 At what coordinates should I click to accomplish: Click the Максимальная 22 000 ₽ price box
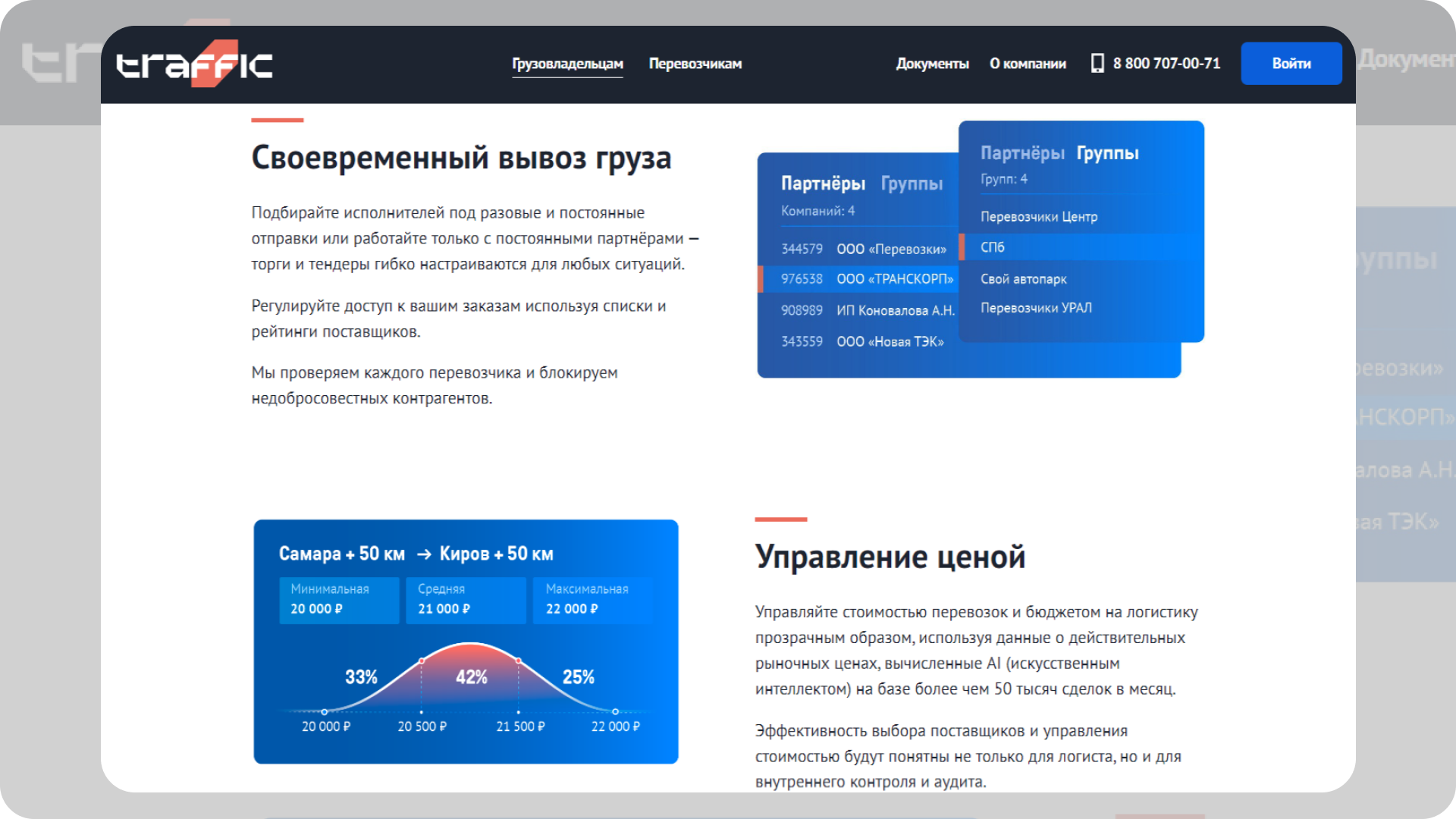coord(594,600)
